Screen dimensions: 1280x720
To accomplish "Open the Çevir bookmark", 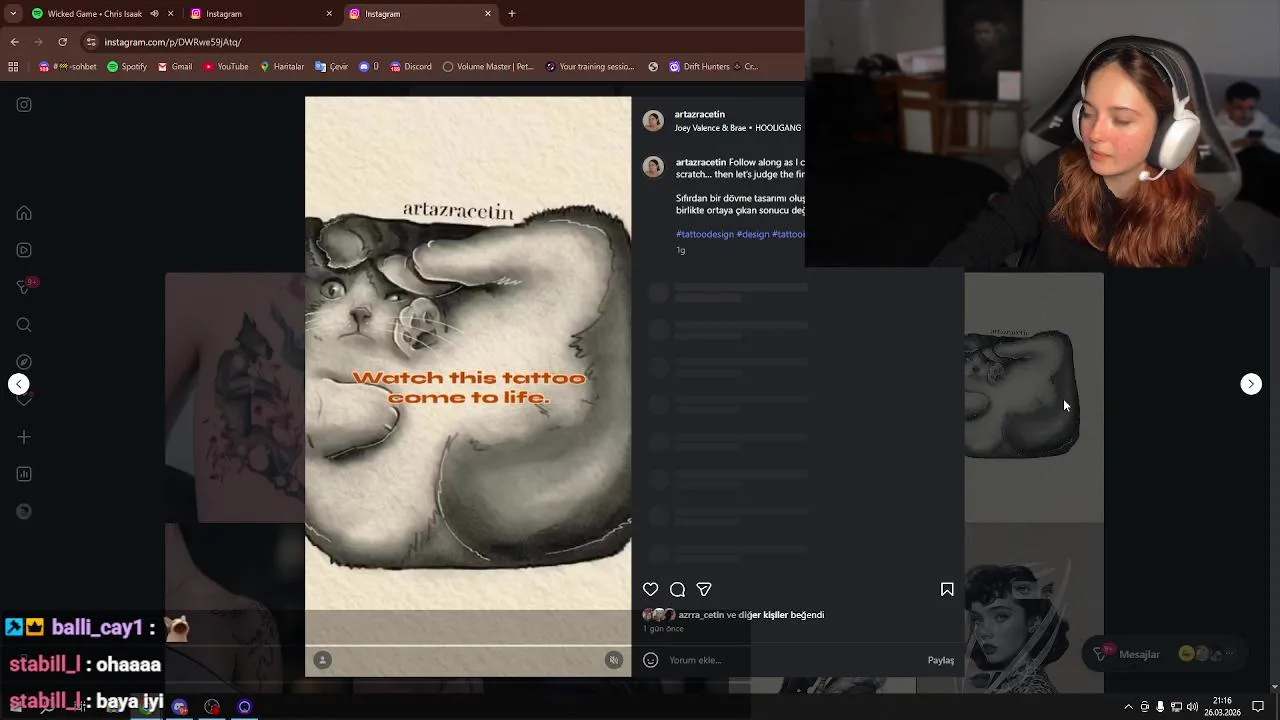I will point(331,67).
